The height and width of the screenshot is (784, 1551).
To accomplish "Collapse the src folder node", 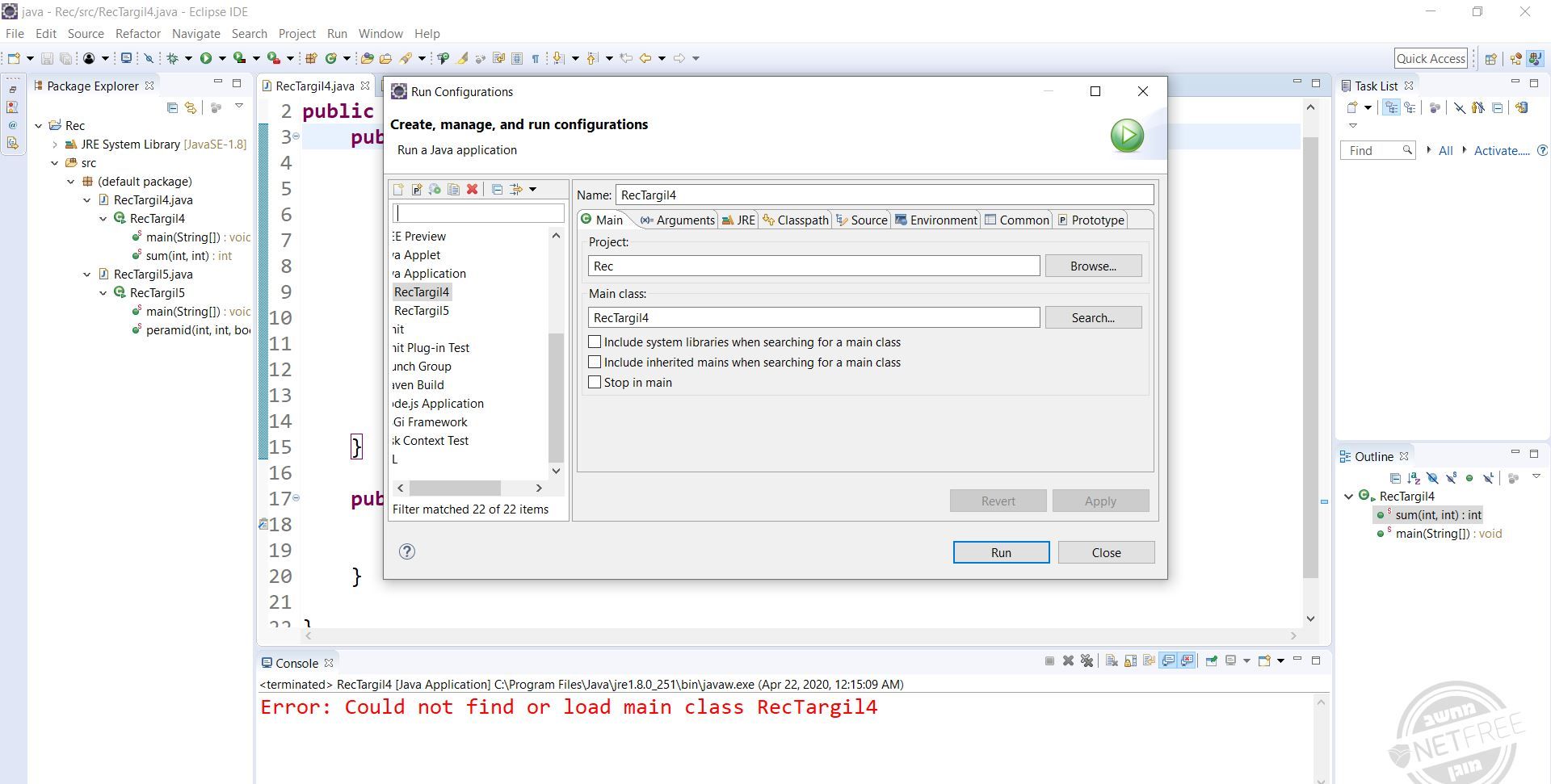I will 54,163.
